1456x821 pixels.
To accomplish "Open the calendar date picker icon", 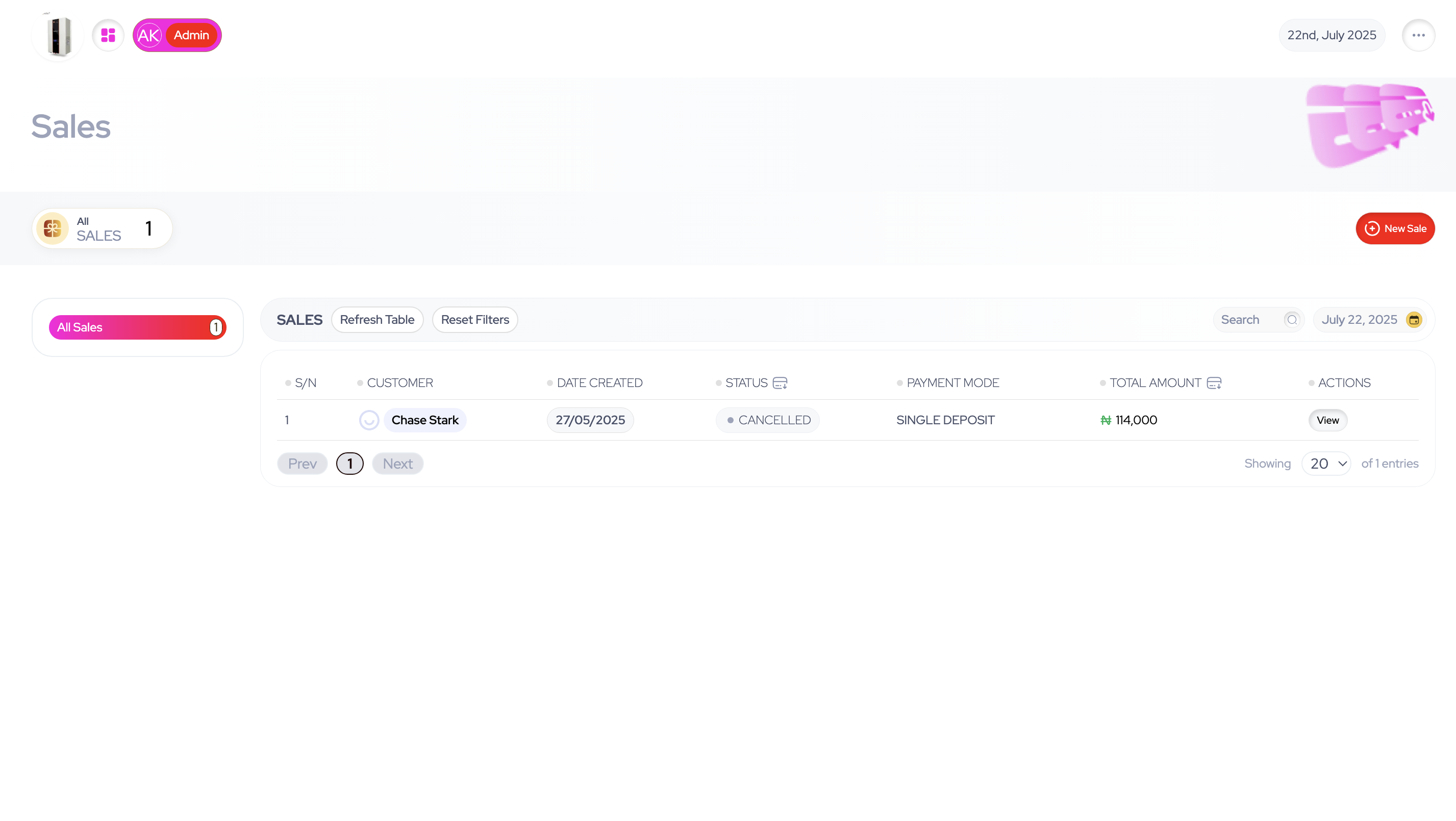I will [x=1414, y=320].
